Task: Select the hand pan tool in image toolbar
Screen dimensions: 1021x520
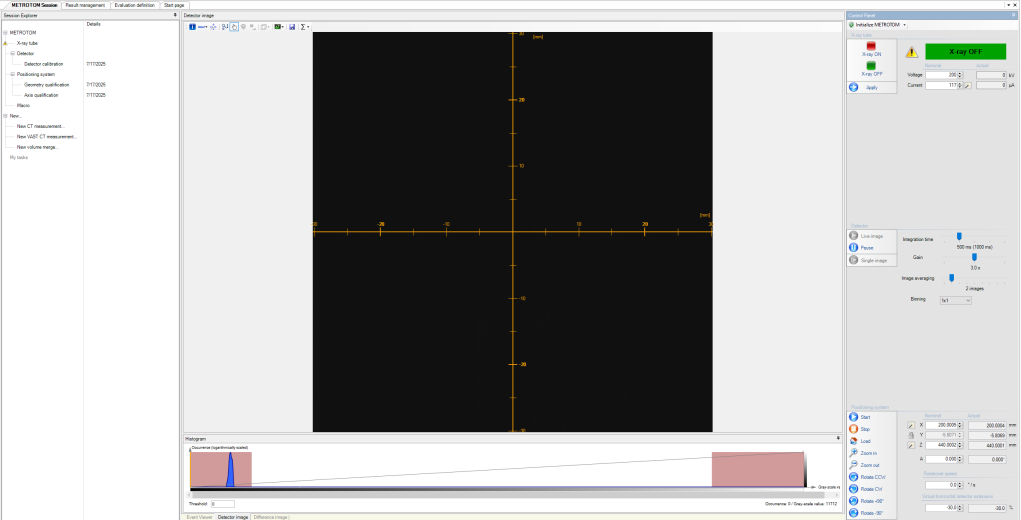Action: 233,27
